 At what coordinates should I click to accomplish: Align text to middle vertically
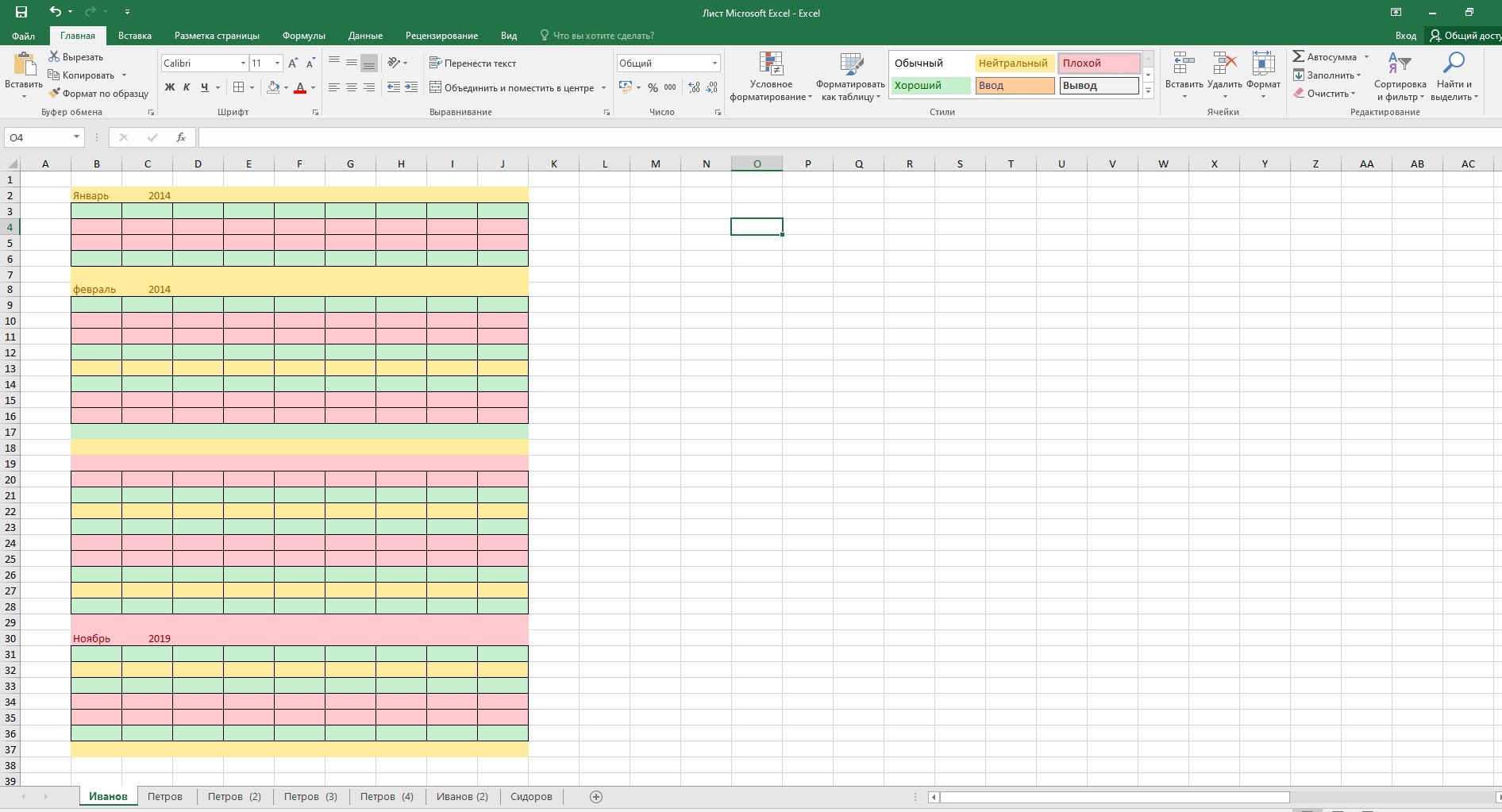[x=352, y=63]
